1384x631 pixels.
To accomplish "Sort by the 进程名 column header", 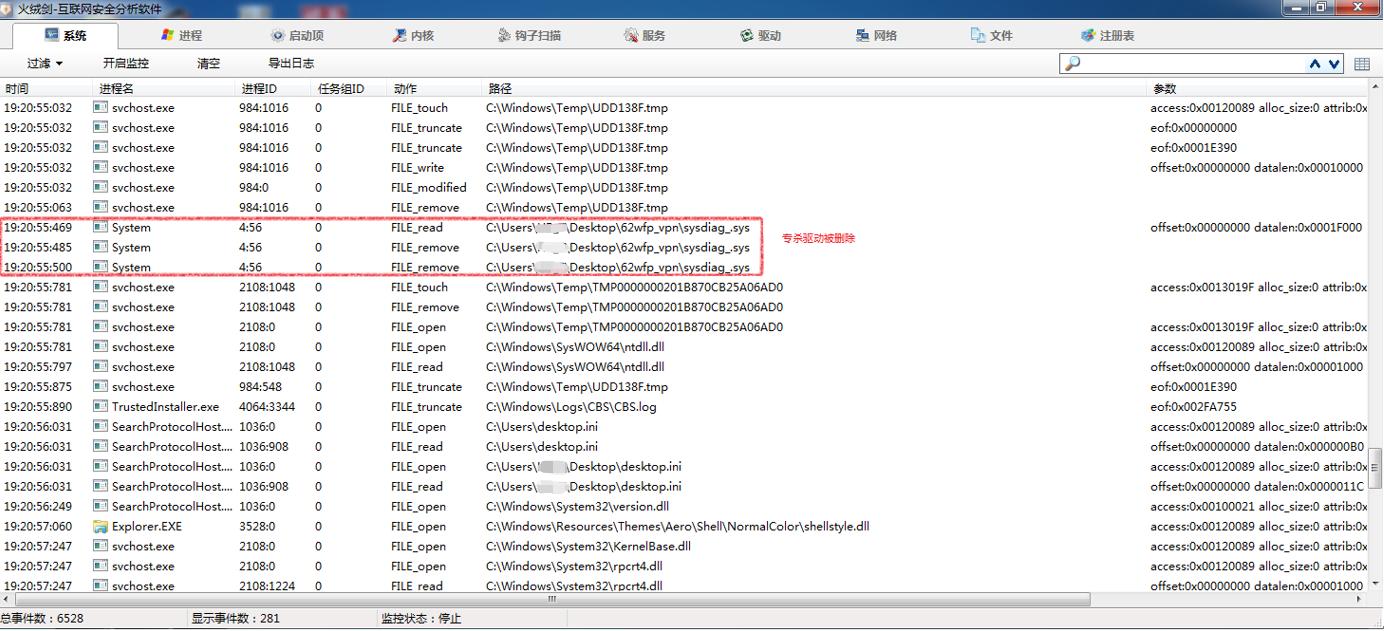I will pos(166,89).
